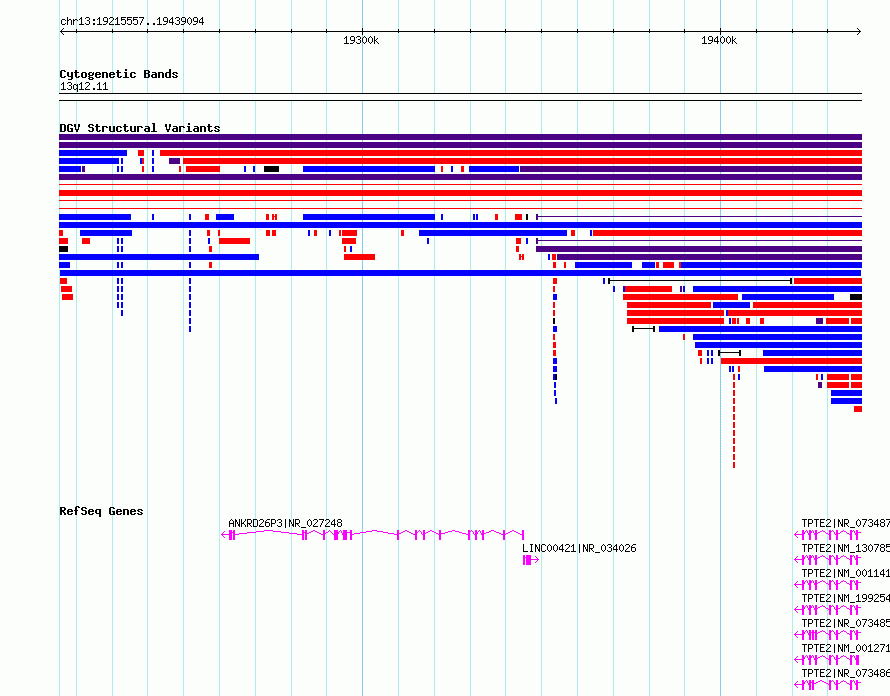Screen dimensions: 890x696
Task: Click gene glyph under TPTE2|NR_073486 label
Action: coord(828,685)
